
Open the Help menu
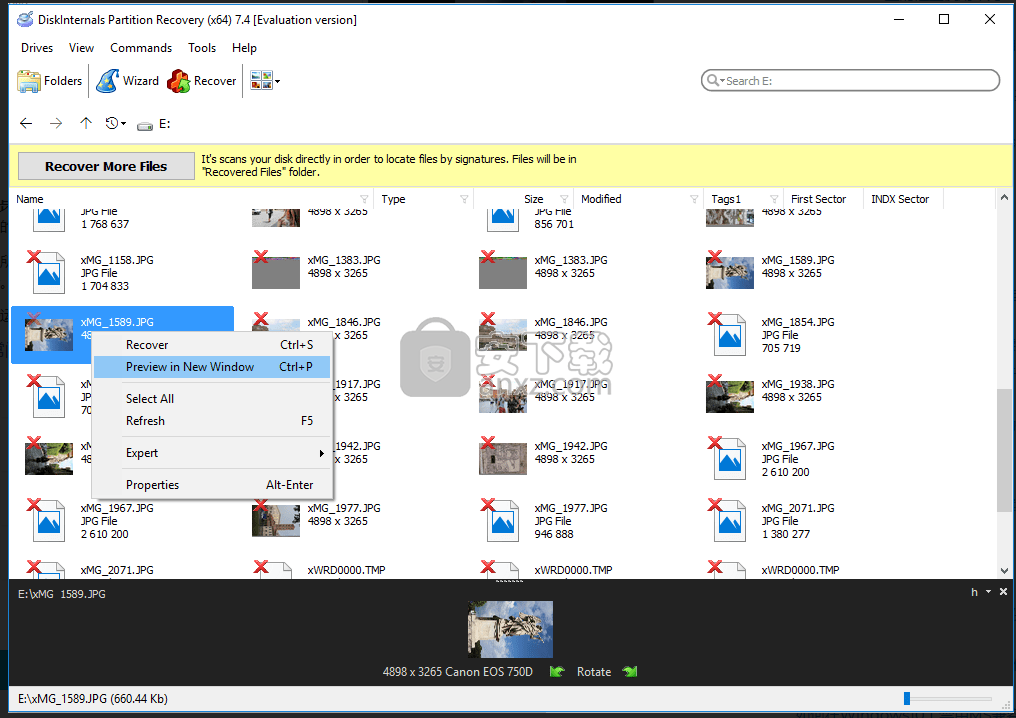244,48
